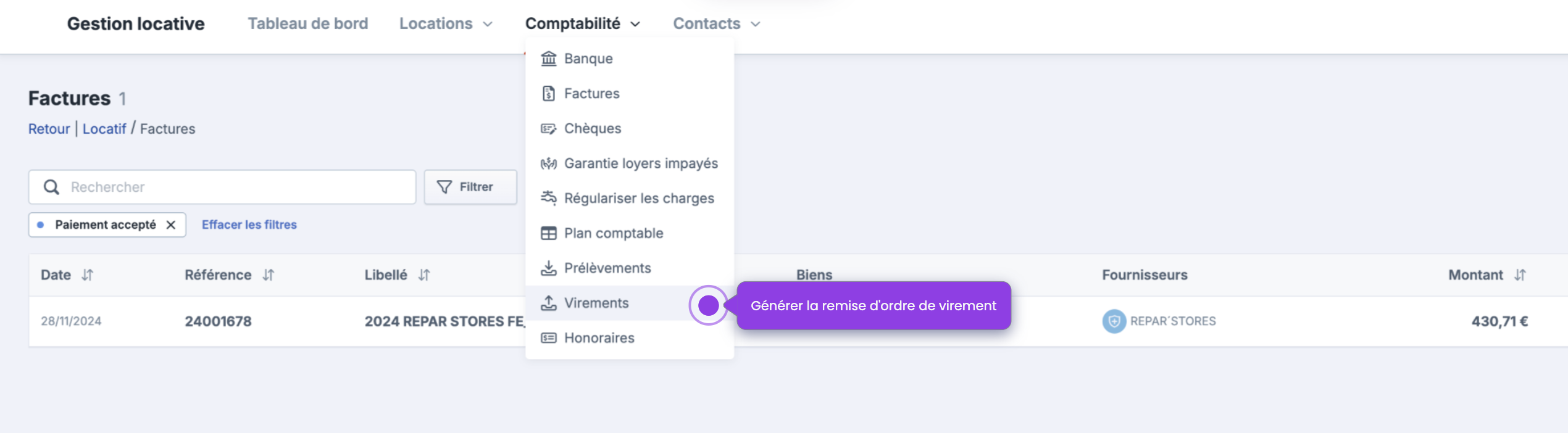The image size is (1568, 433).
Task: Click the Effacer les filtres link
Action: 249,225
